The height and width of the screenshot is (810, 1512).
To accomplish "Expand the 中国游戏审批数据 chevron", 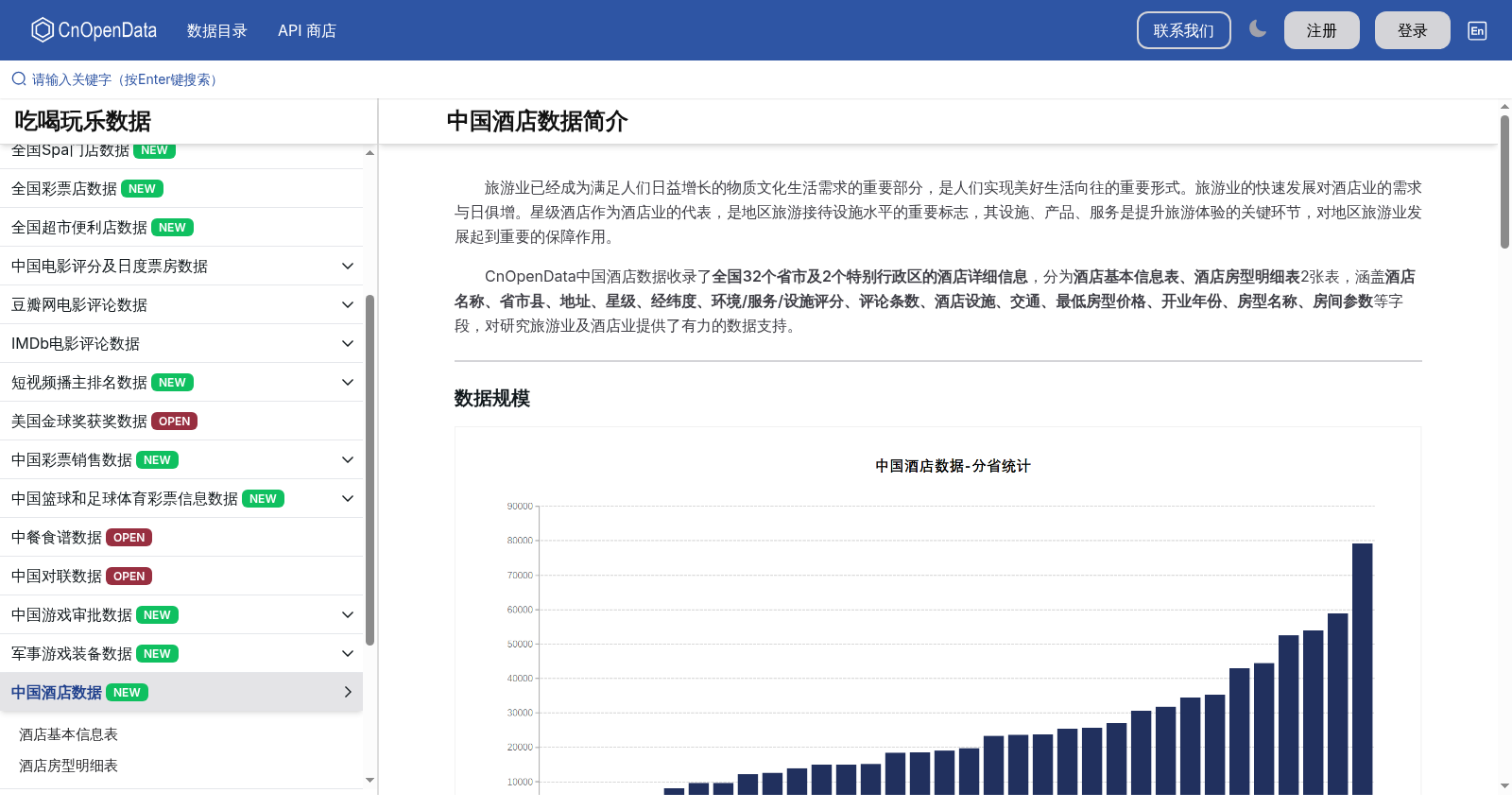I will click(x=348, y=614).
